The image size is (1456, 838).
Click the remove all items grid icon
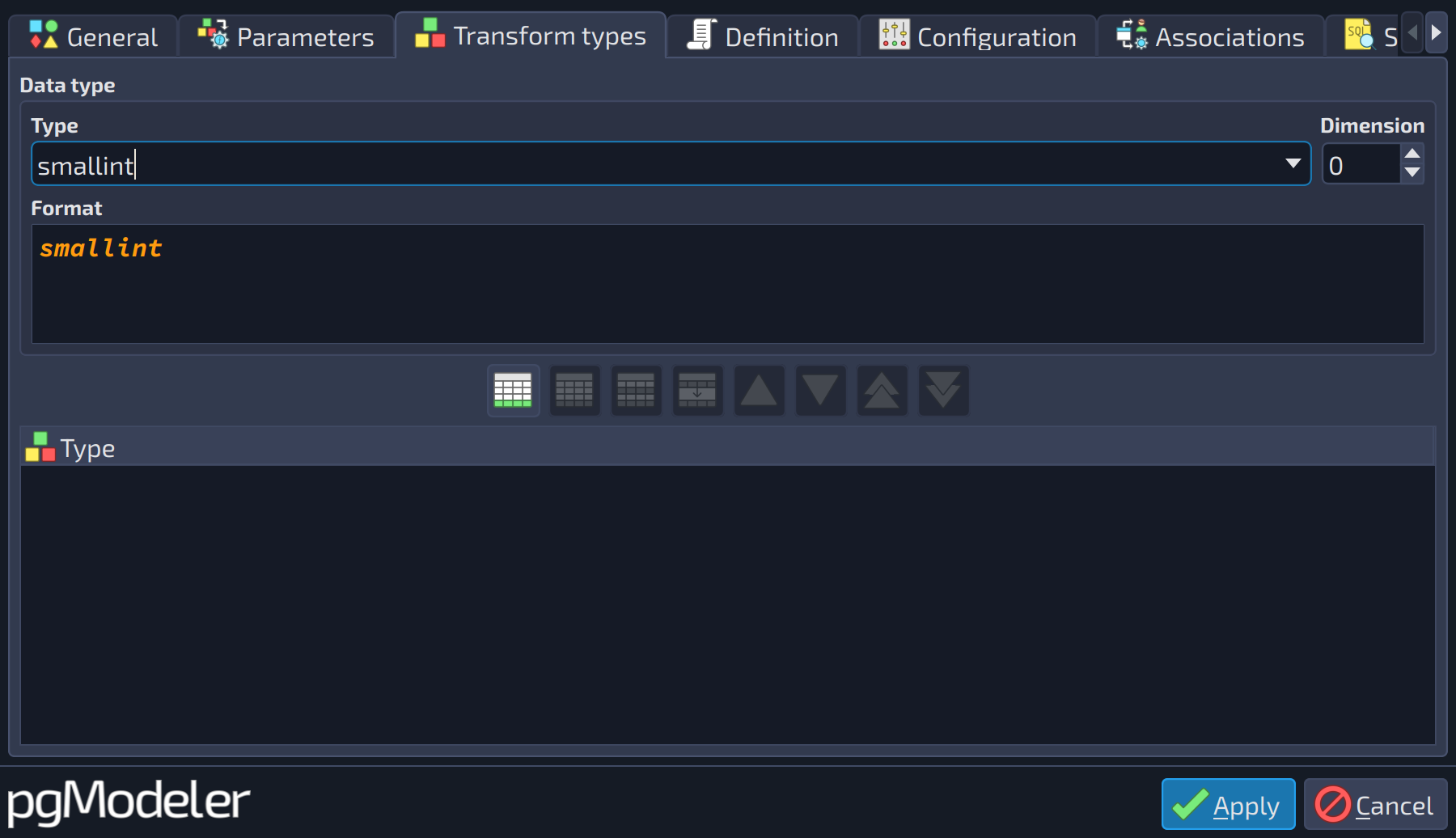tap(636, 391)
